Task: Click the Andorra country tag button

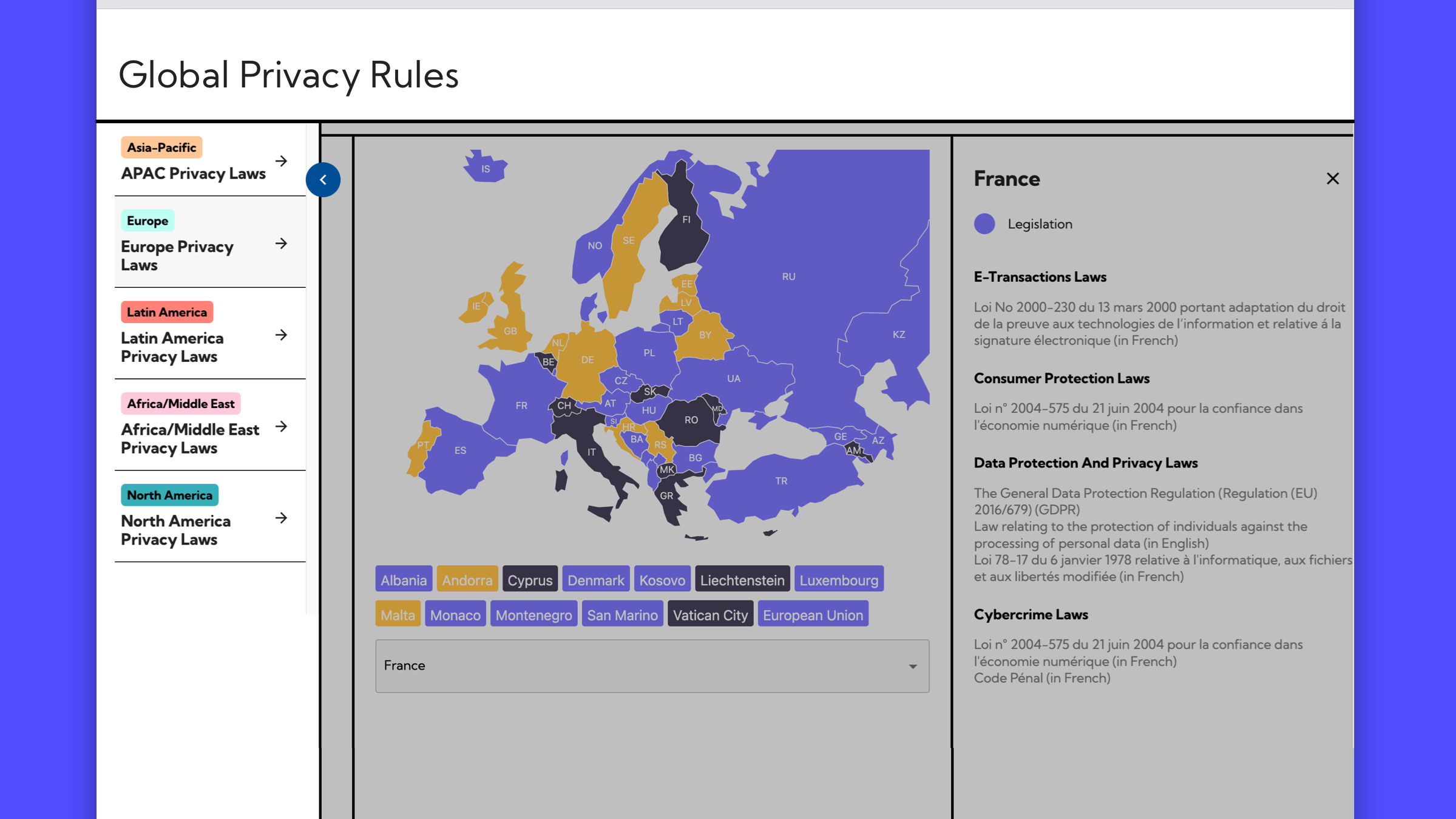Action: [x=466, y=580]
